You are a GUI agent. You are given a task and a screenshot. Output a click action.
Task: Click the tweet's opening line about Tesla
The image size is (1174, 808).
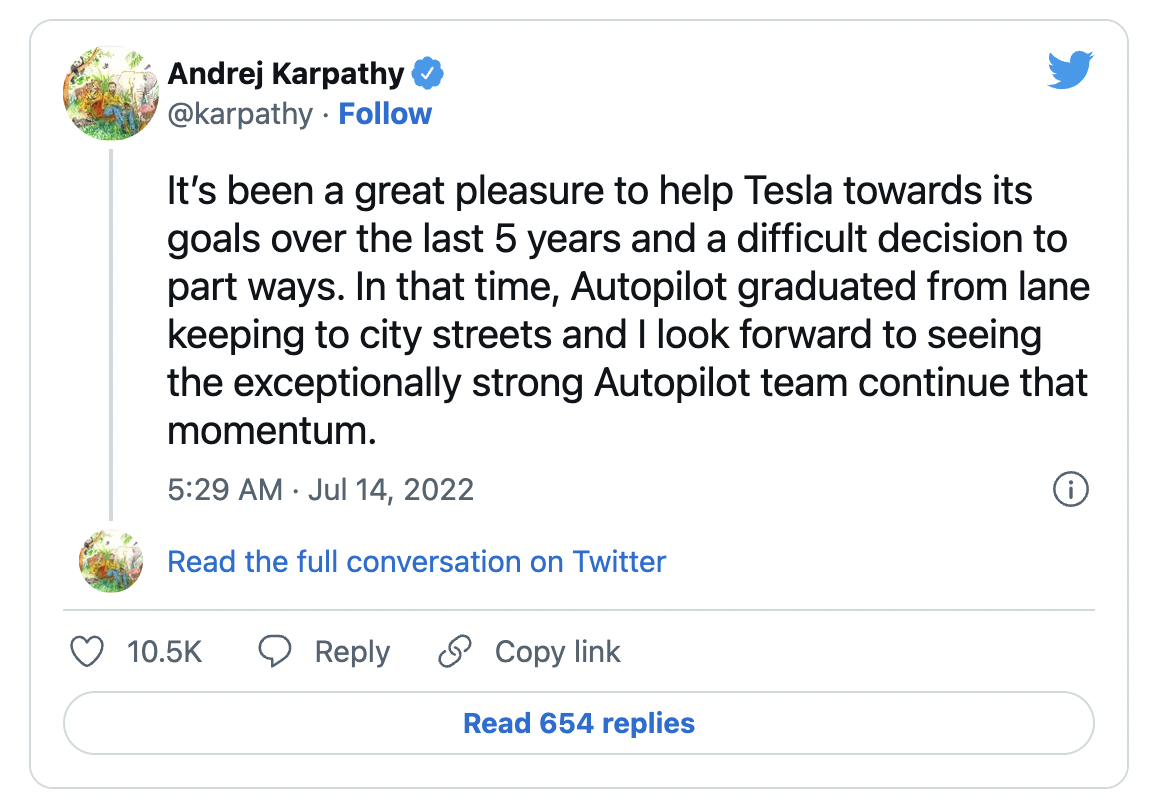coord(599,192)
